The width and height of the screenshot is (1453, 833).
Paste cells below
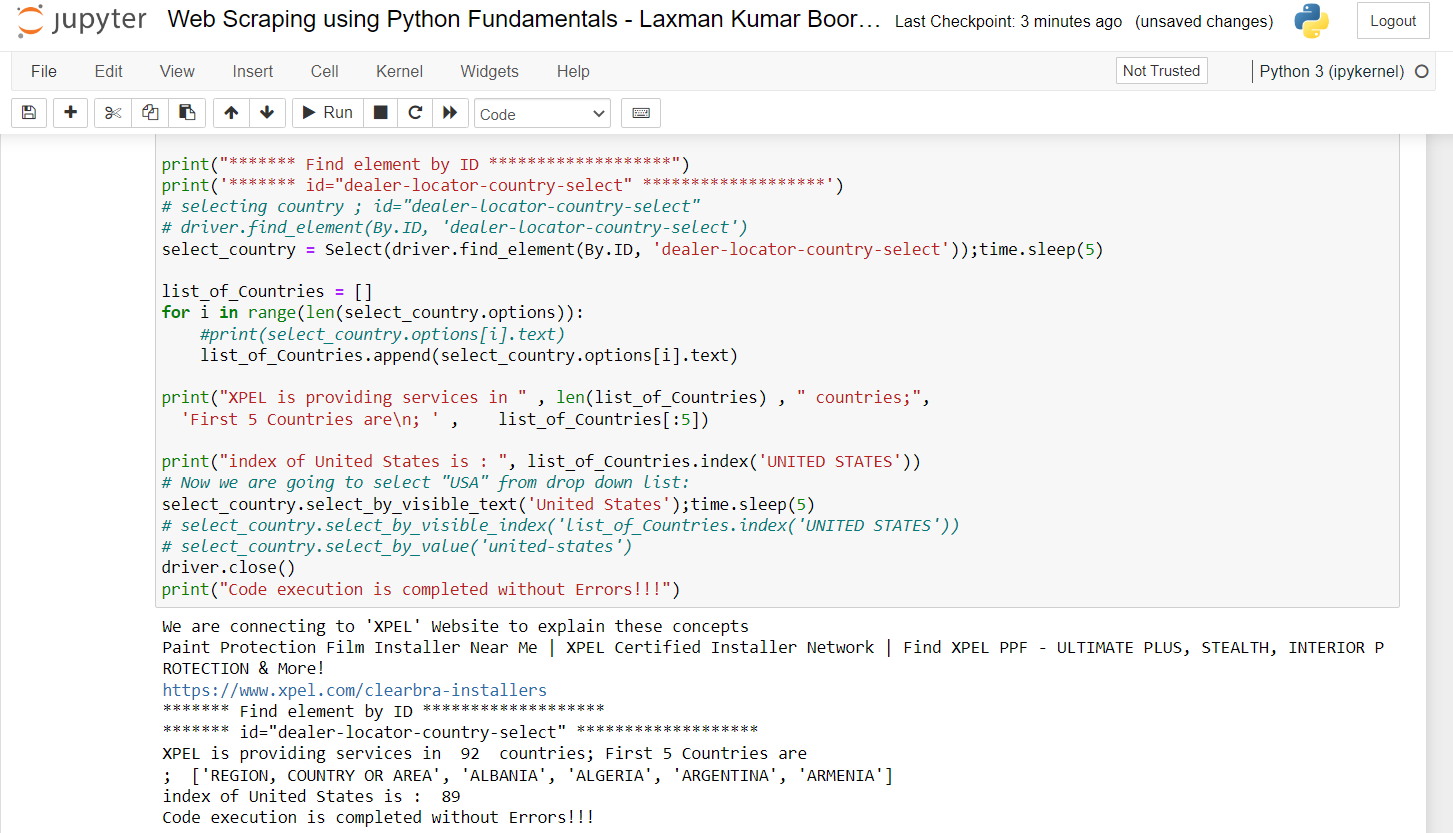click(187, 113)
